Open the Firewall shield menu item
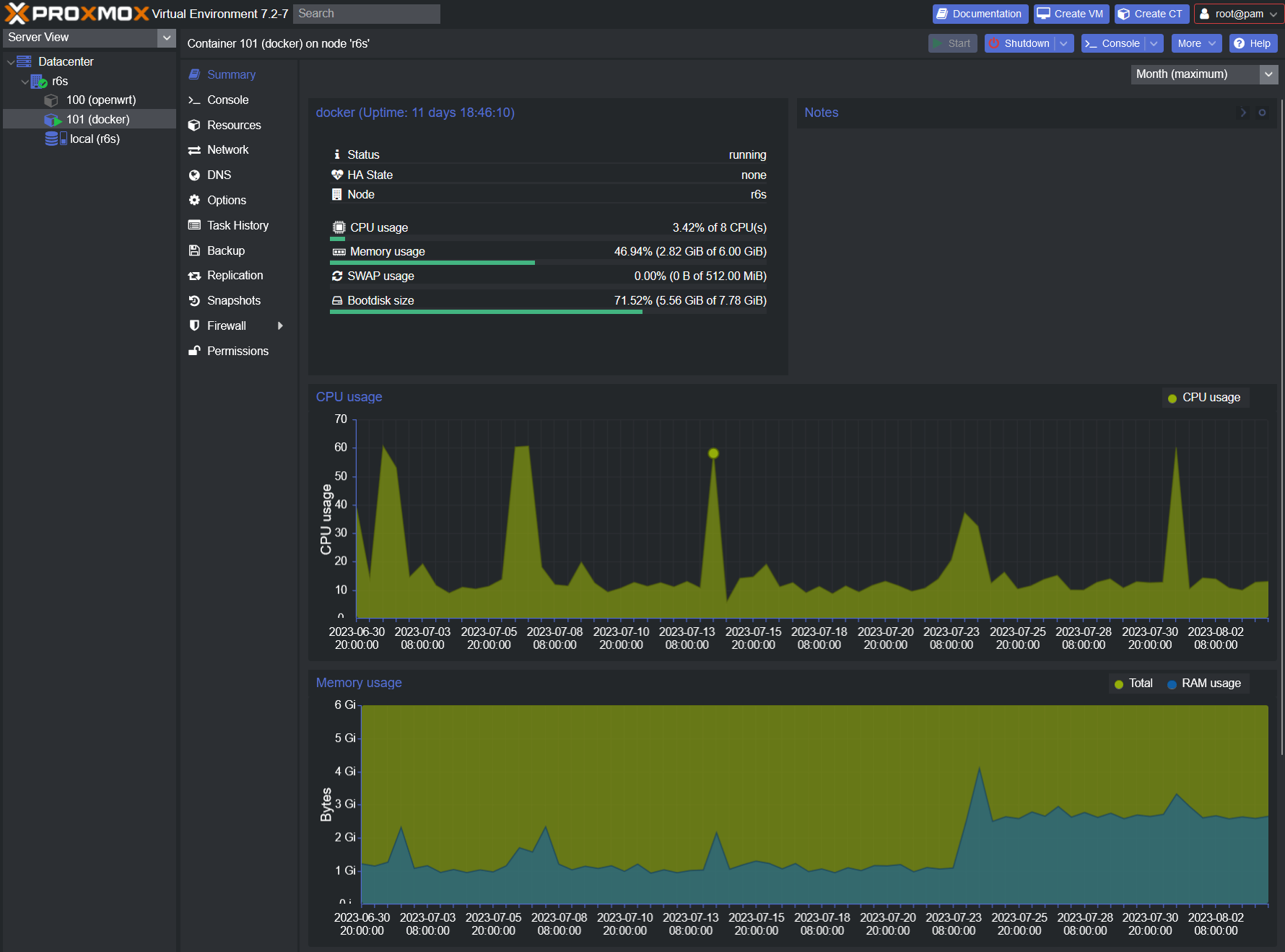This screenshot has height=952, width=1285. tap(194, 326)
